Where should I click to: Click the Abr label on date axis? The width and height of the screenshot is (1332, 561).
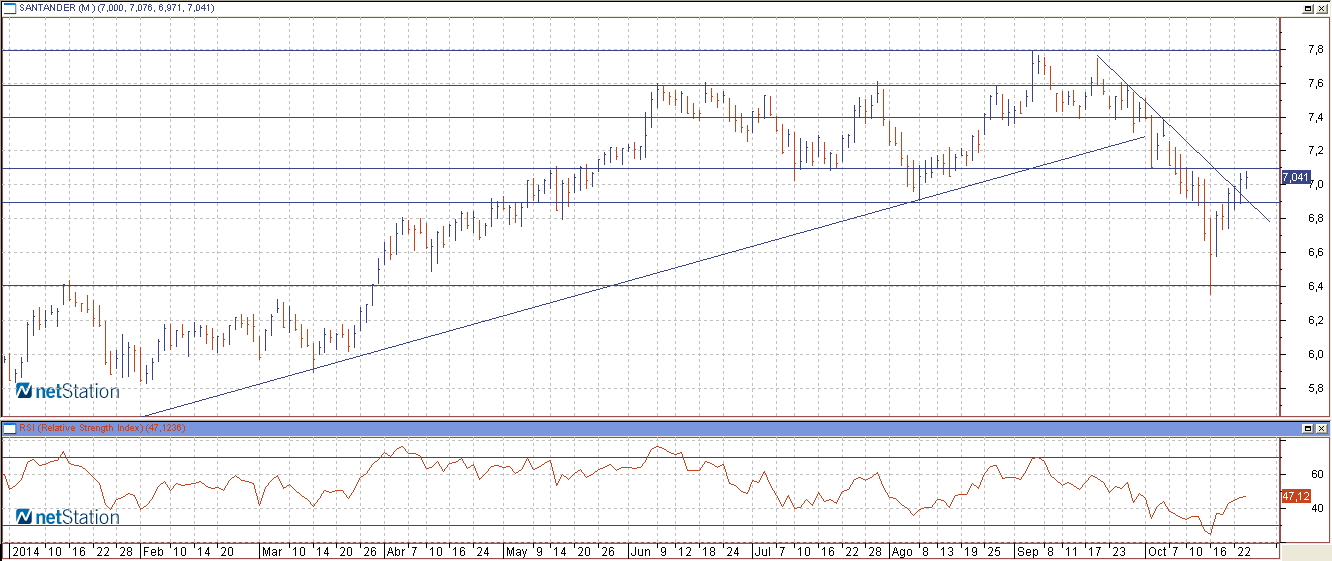pyautogui.click(x=396, y=551)
